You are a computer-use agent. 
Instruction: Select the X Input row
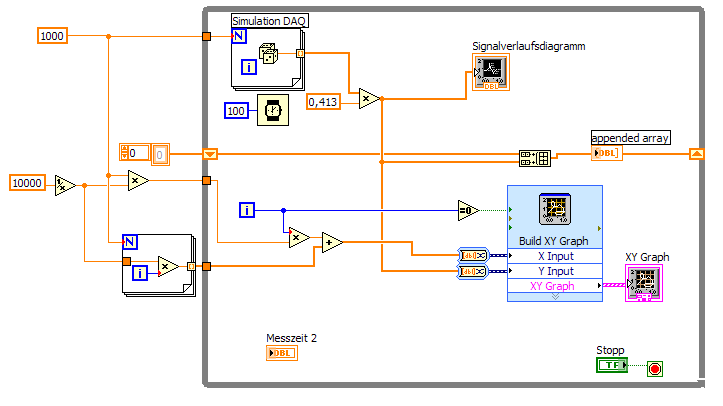(555, 256)
